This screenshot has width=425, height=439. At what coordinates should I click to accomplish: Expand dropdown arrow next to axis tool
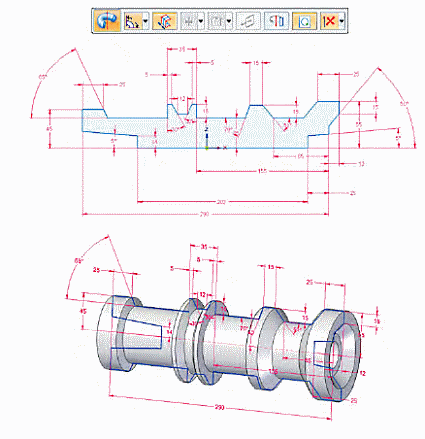tap(201, 22)
